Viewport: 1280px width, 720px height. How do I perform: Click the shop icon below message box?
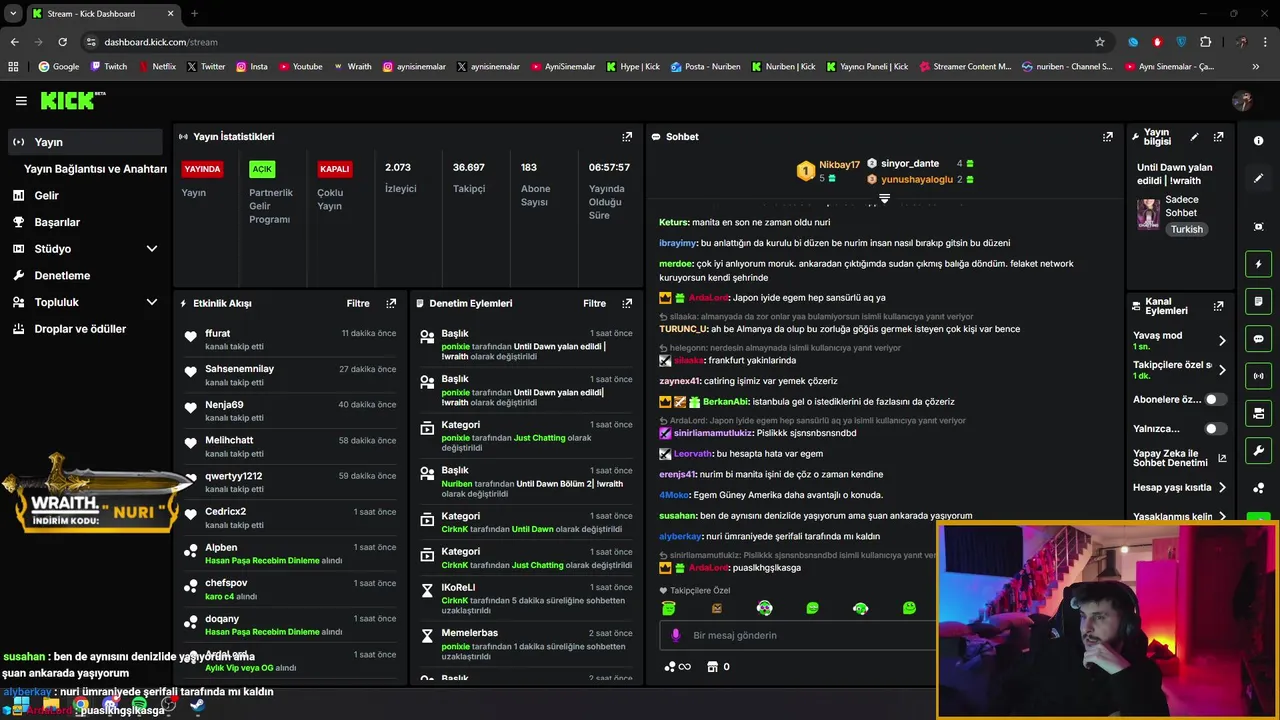click(x=712, y=667)
